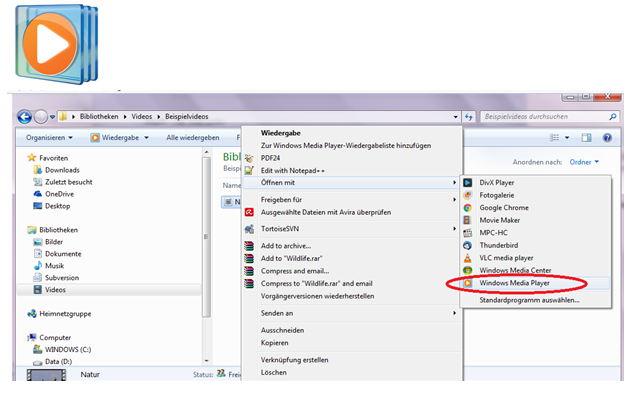Click the TortoiseSVN icon
The width and height of the screenshot is (635, 395).
pyautogui.click(x=249, y=229)
